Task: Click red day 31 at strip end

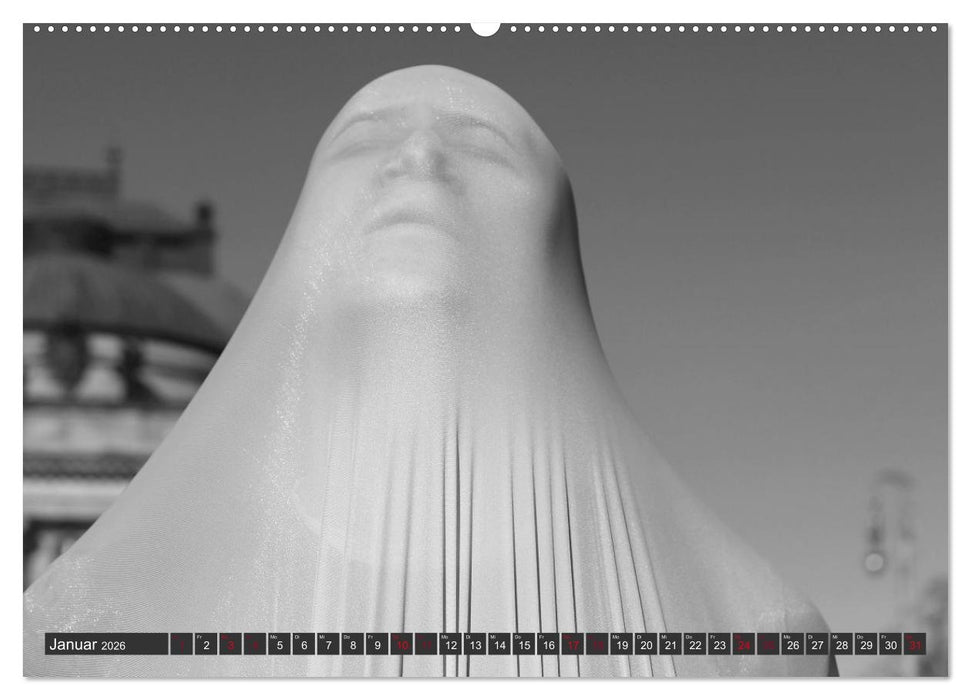Action: point(914,645)
